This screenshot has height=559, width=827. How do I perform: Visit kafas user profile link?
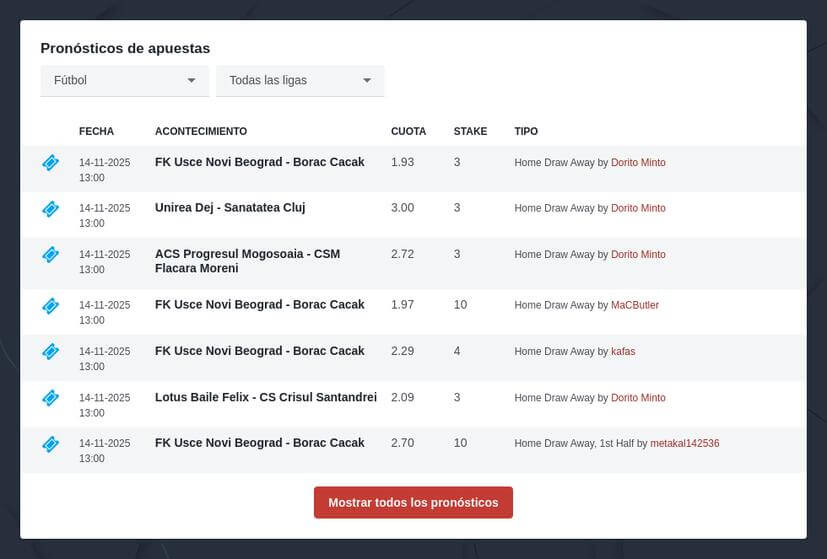[623, 352]
